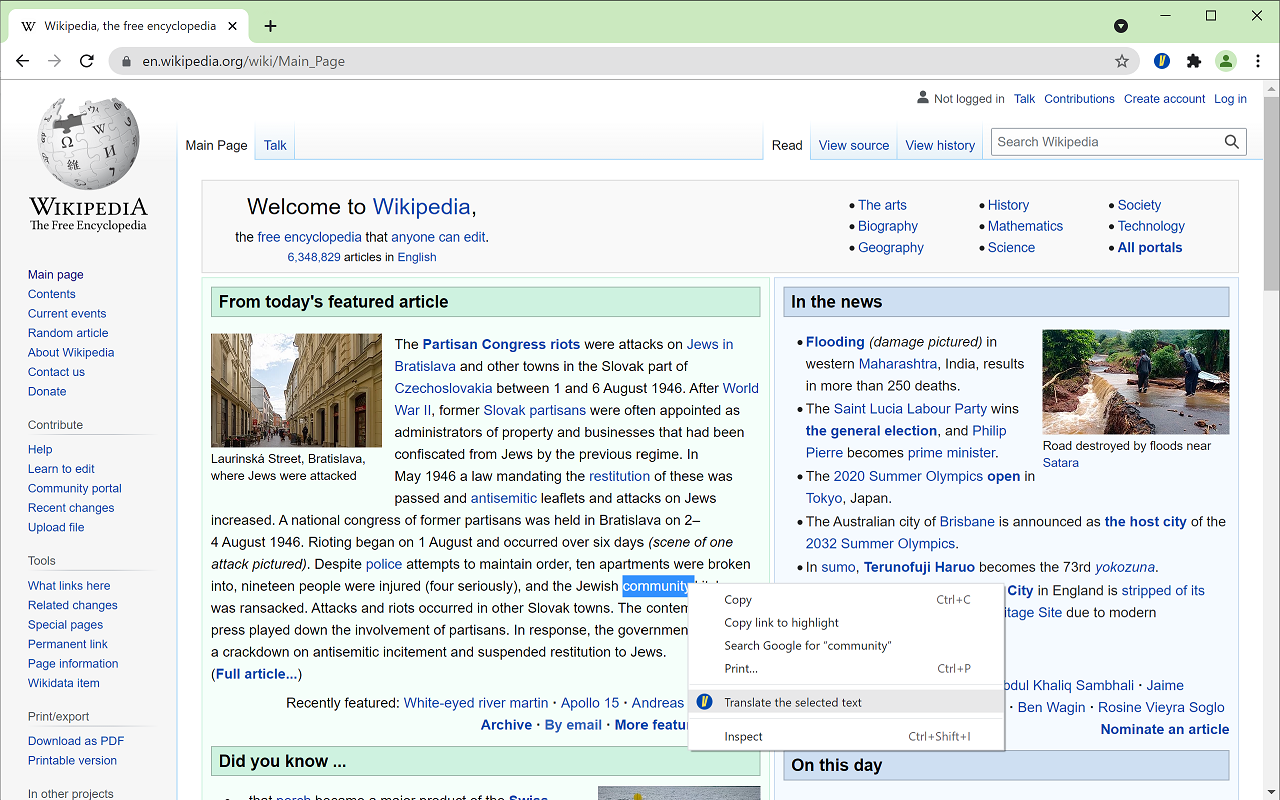
Task: Open the Apollo 15 recently featured link
Action: [590, 703]
